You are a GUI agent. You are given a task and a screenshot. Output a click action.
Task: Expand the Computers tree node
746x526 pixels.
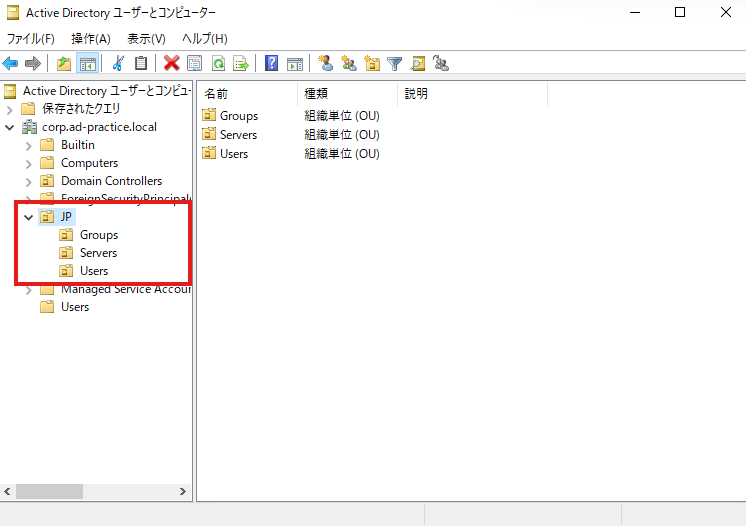29,164
